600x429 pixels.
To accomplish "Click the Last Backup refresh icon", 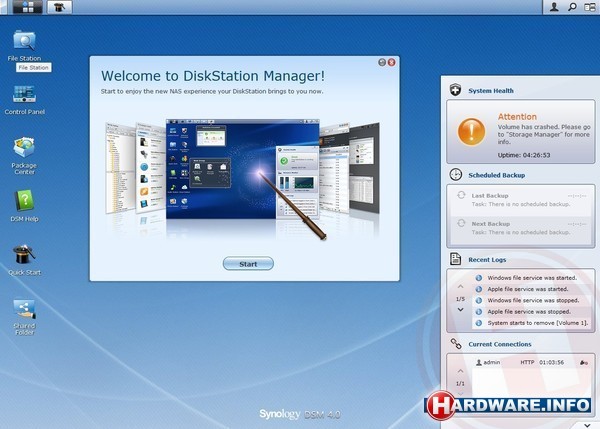I will pyautogui.click(x=461, y=195).
